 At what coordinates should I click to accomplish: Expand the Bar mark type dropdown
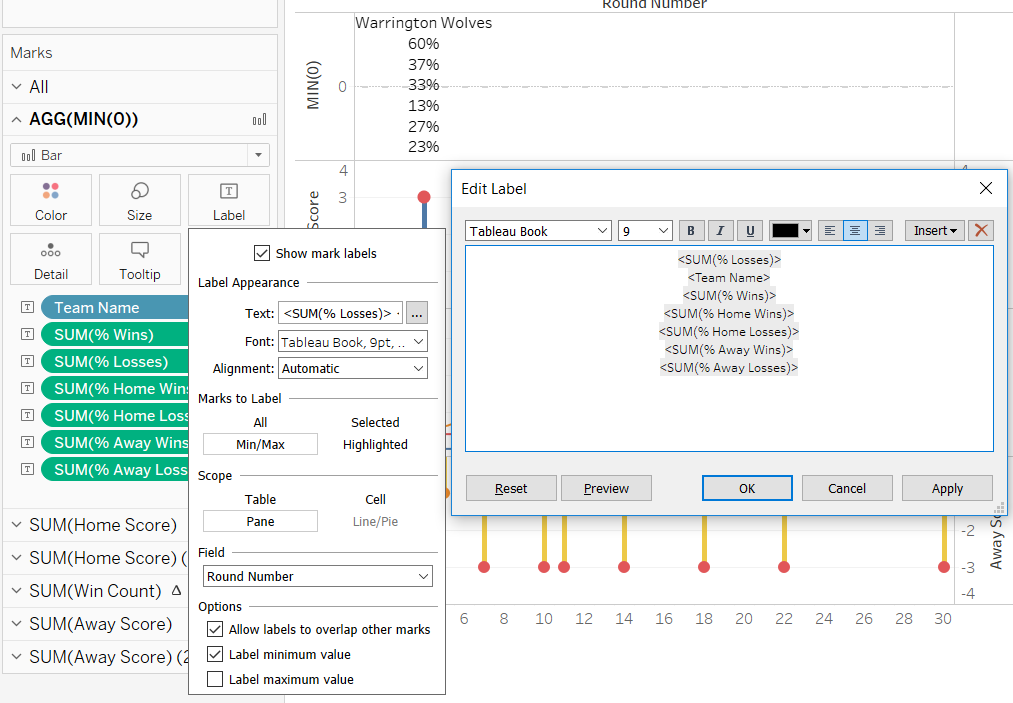[x=259, y=156]
